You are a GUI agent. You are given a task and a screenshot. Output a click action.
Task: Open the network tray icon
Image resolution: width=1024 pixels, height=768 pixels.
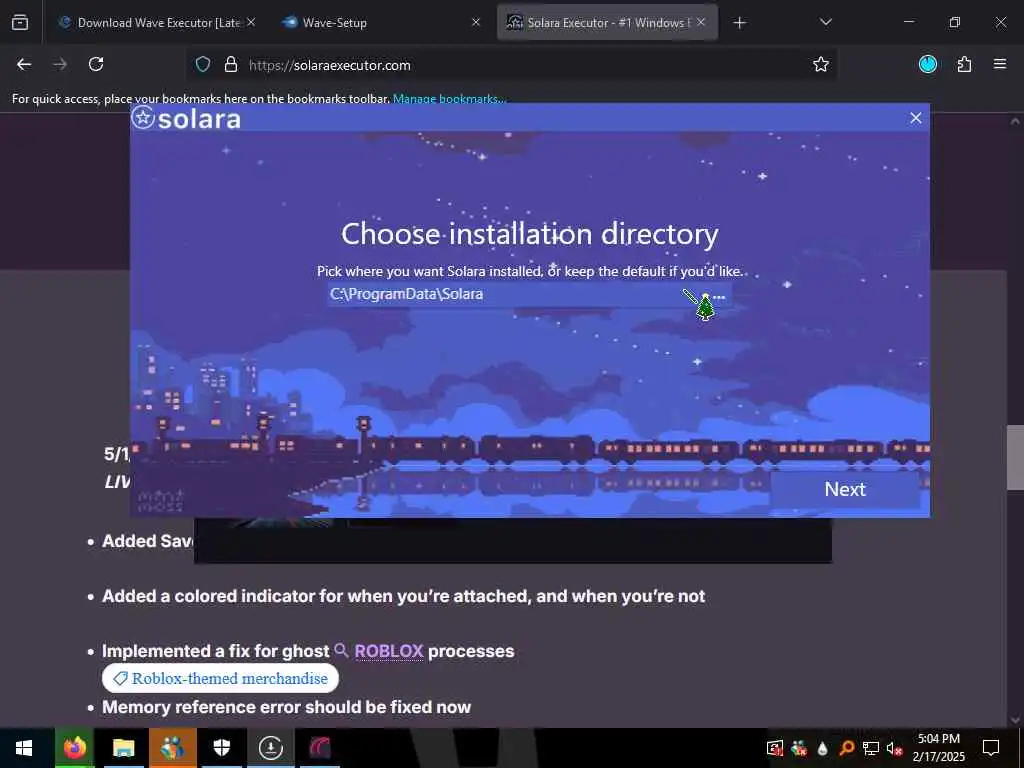(871, 748)
